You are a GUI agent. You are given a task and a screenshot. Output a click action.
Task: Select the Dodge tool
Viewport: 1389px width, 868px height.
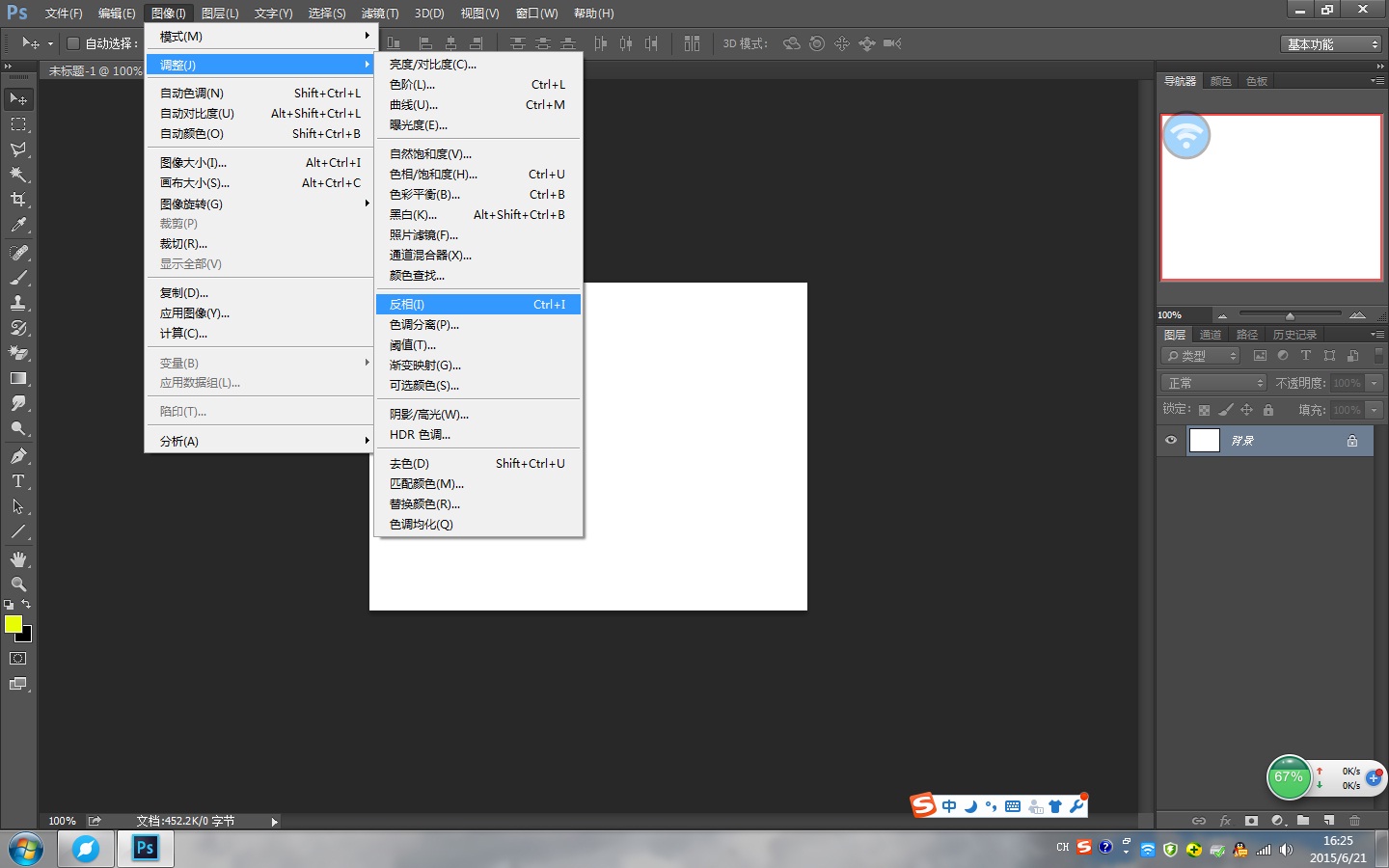point(18,428)
